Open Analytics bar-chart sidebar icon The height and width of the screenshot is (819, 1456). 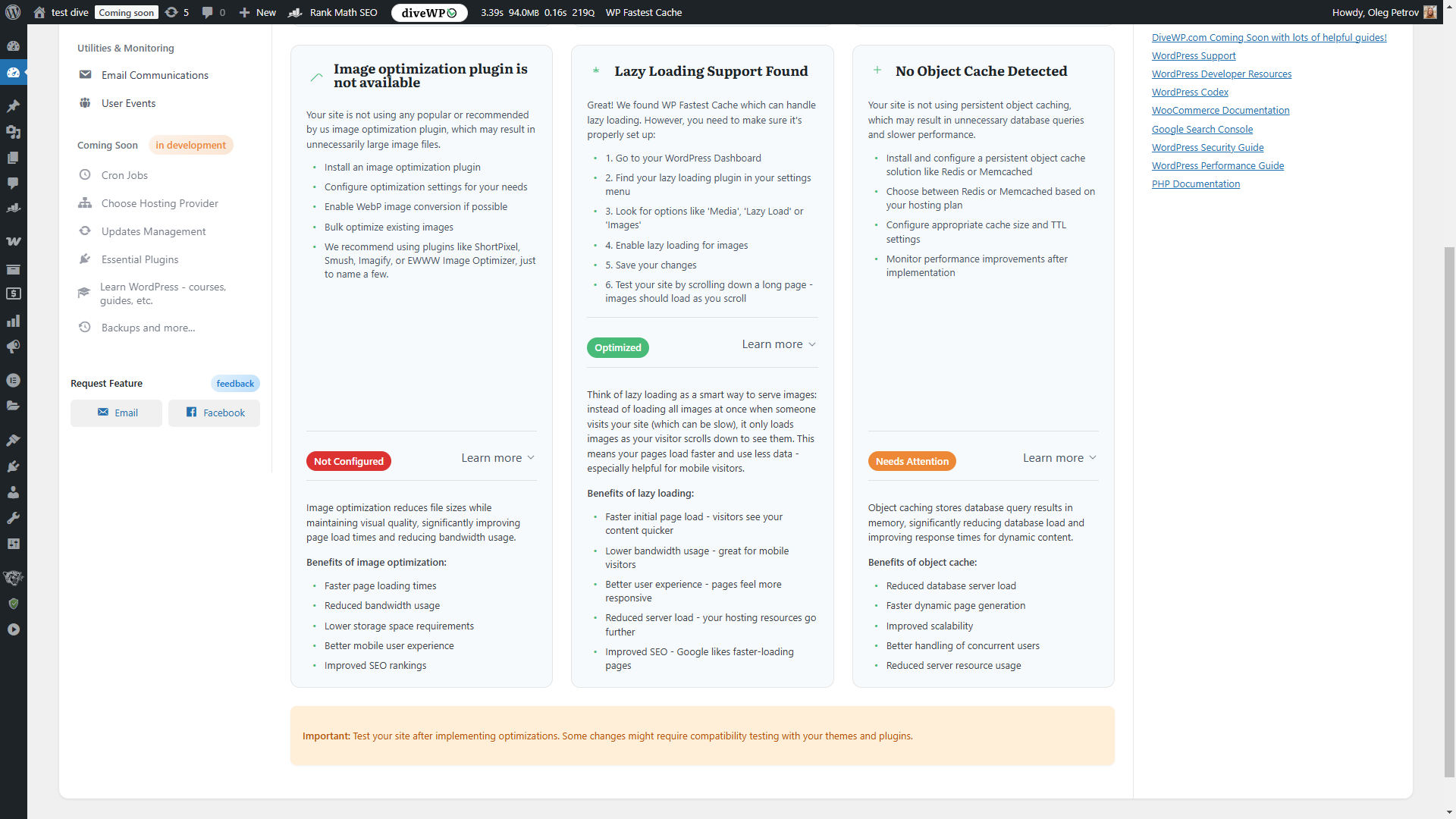point(13,321)
